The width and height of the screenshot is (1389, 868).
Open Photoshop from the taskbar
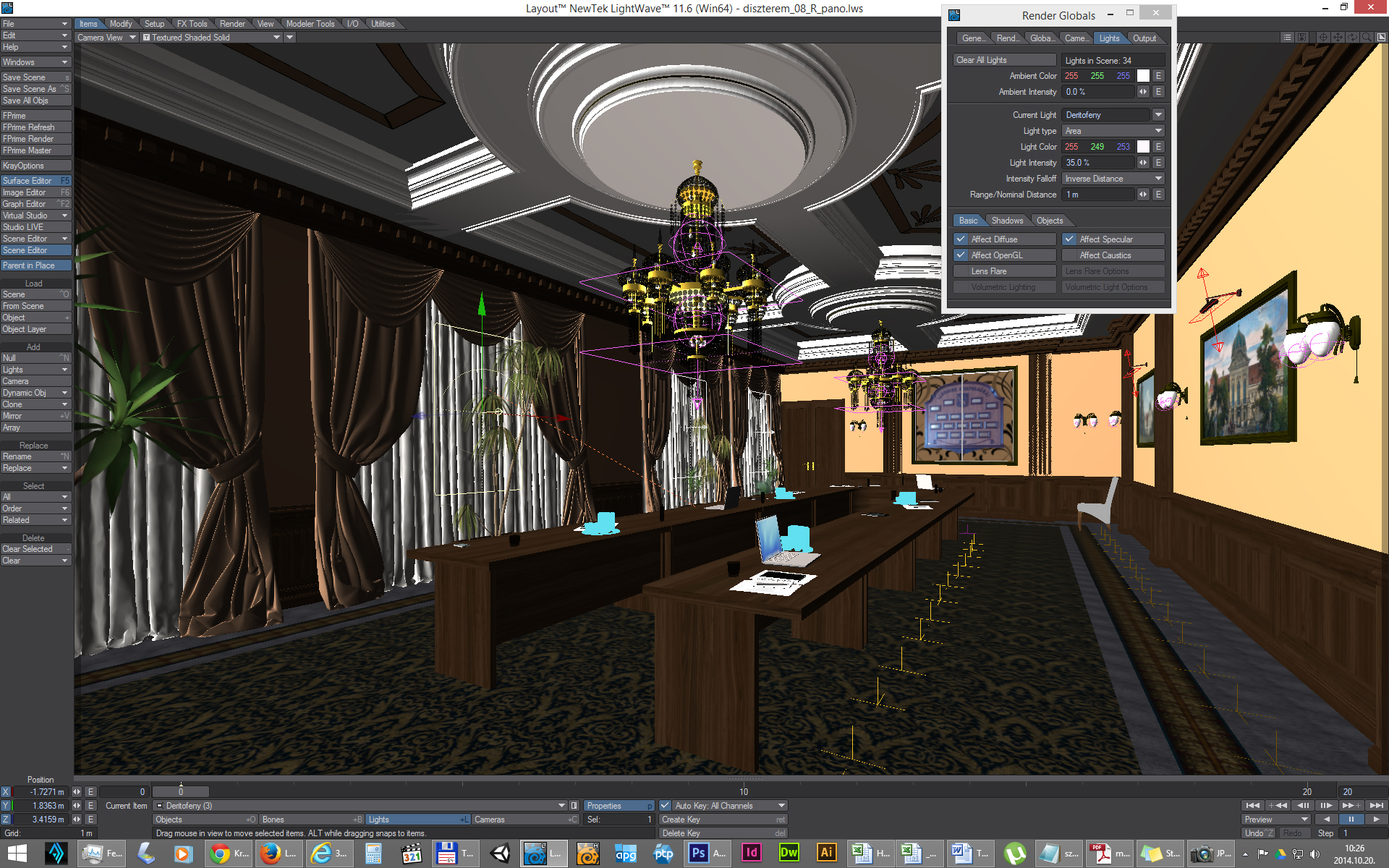(x=699, y=853)
